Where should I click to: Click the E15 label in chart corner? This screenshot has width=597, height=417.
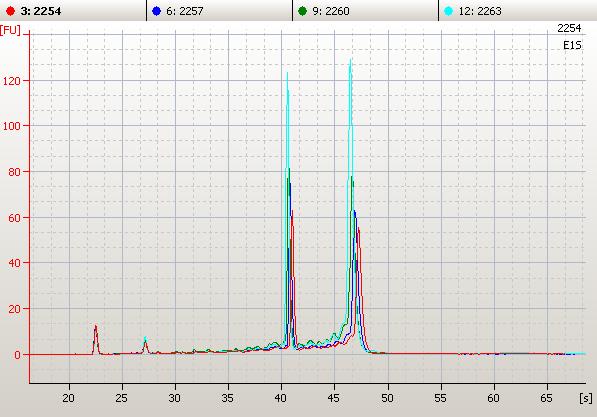[x=572, y=46]
